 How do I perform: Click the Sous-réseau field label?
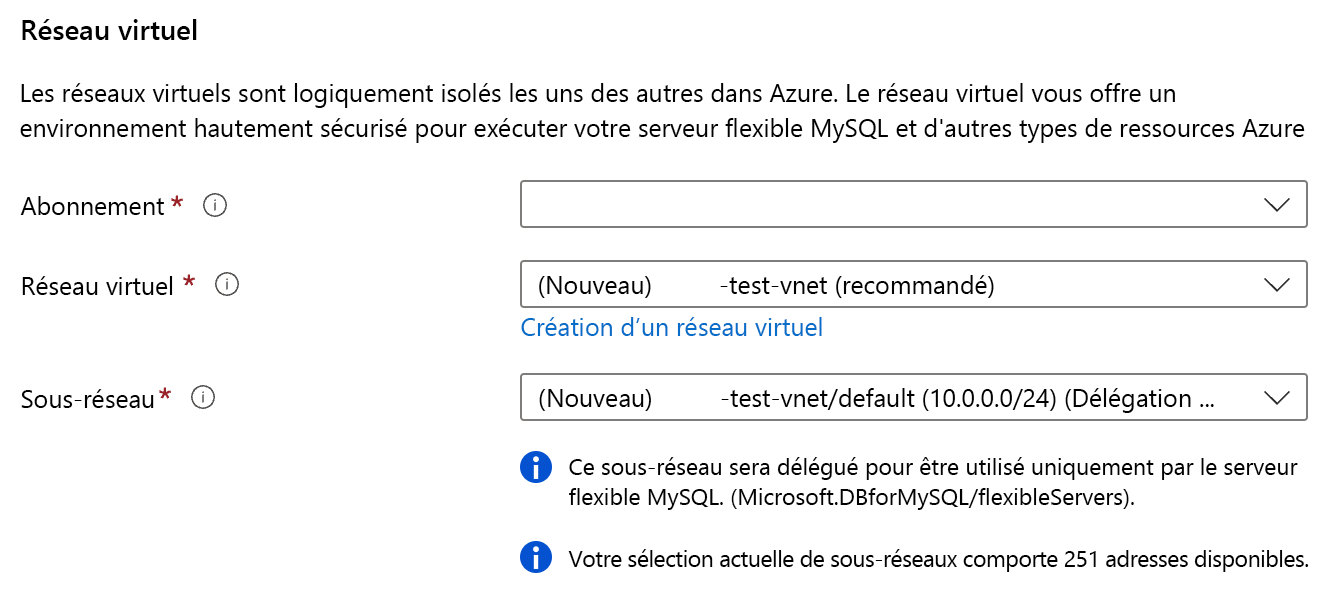(x=87, y=399)
